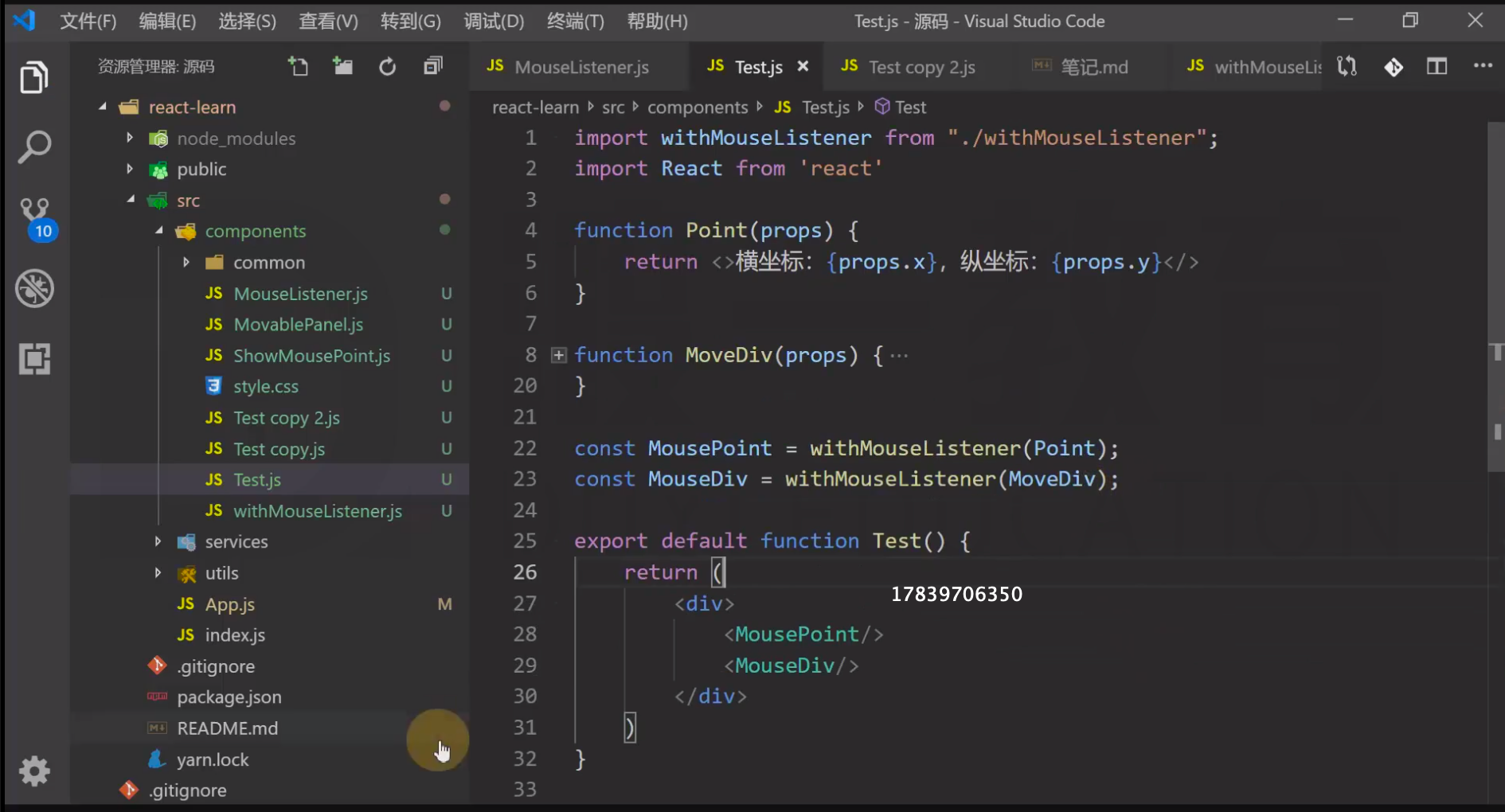Open the Search view in activity bar
The image size is (1505, 812).
tap(34, 147)
